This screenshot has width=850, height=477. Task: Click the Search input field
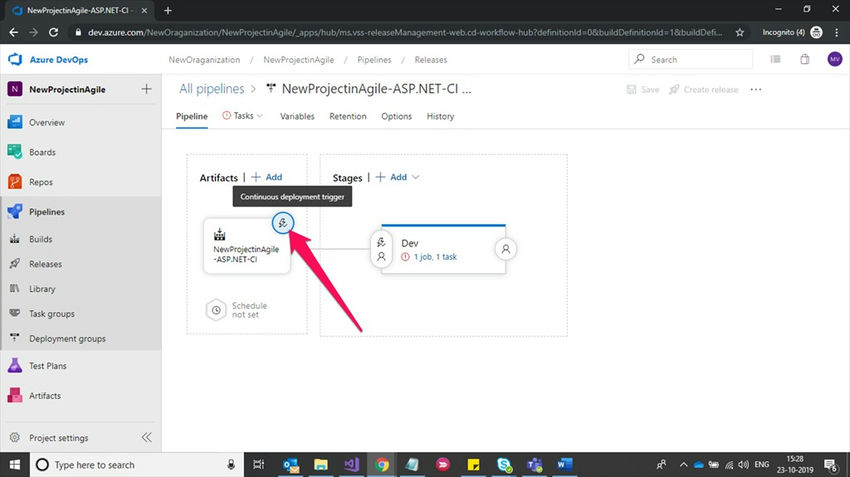click(691, 59)
